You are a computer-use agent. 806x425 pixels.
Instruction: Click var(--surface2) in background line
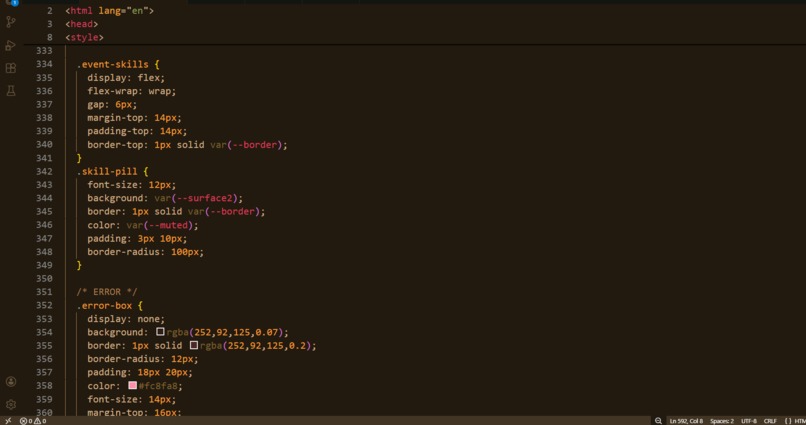point(198,198)
